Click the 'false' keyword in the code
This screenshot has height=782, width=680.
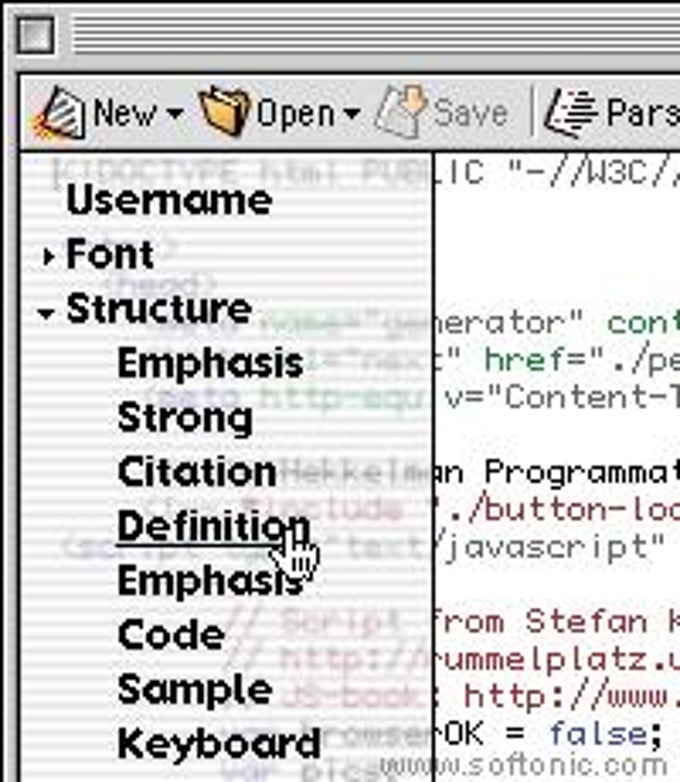(x=598, y=734)
